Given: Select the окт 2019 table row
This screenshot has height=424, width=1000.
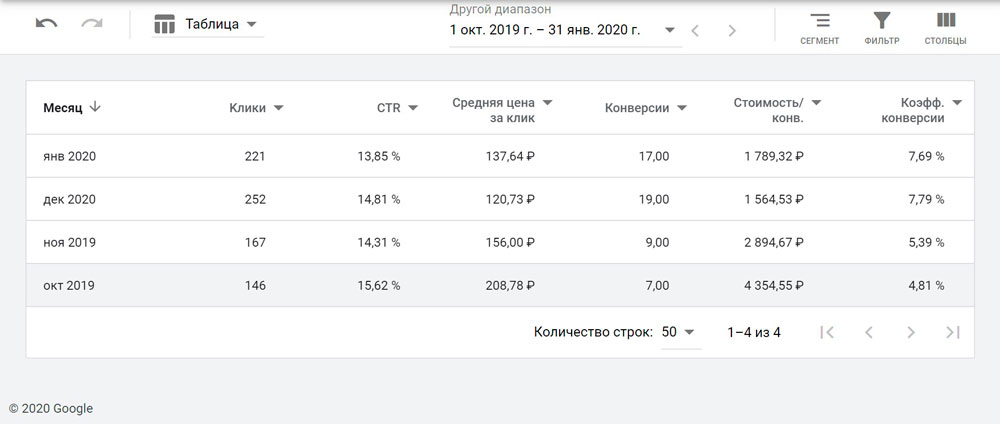Looking at the screenshot, I should click(500, 285).
